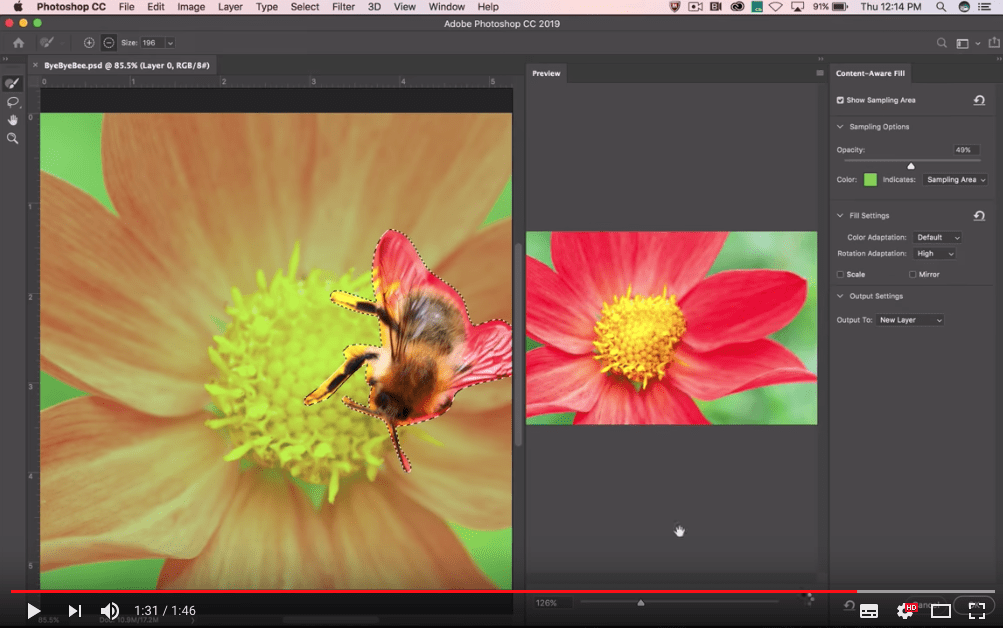
Task: Open the Filter menu
Action: tap(343, 7)
